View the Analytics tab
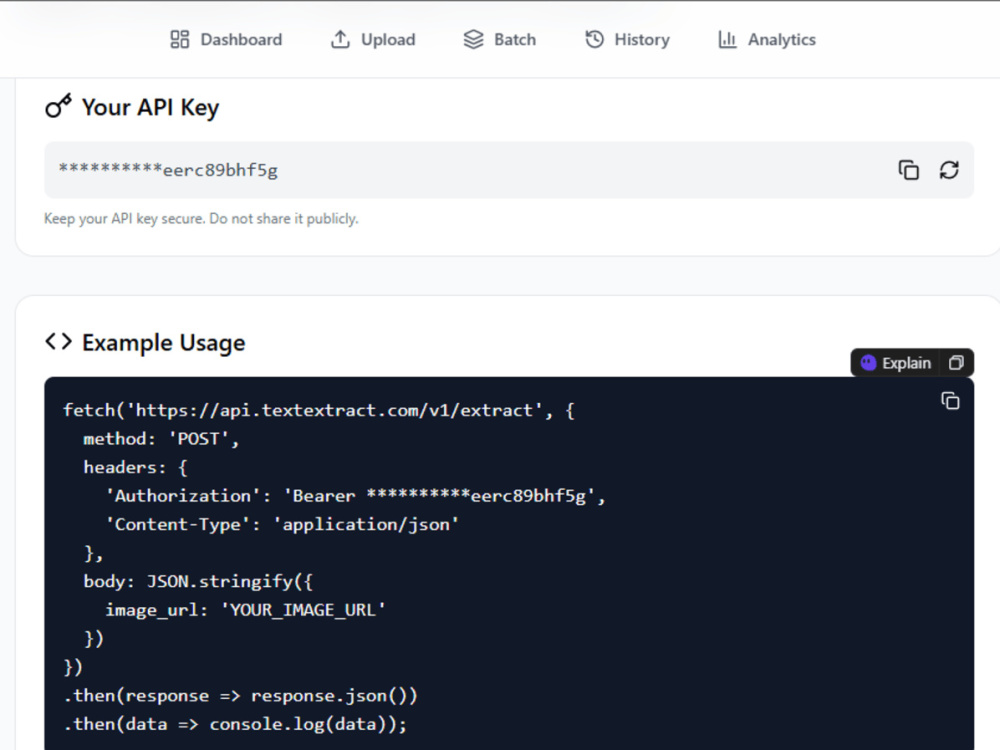The image size is (1000, 750). click(767, 40)
